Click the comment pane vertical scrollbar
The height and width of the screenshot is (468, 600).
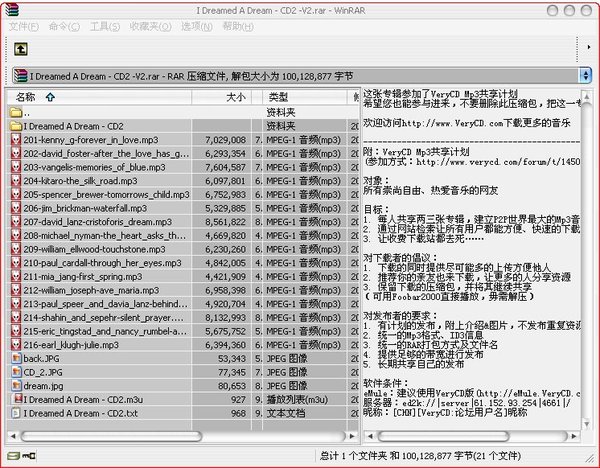click(x=586, y=259)
